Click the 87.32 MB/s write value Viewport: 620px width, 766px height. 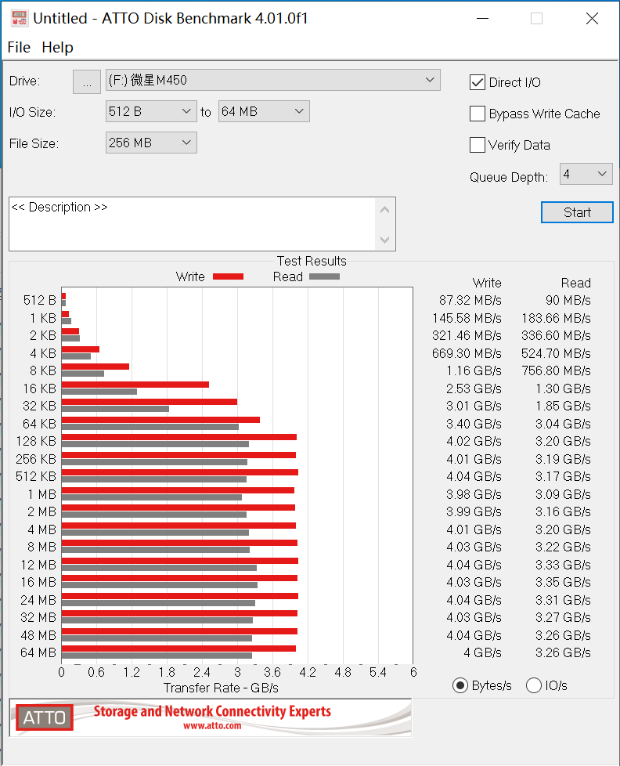coord(470,300)
